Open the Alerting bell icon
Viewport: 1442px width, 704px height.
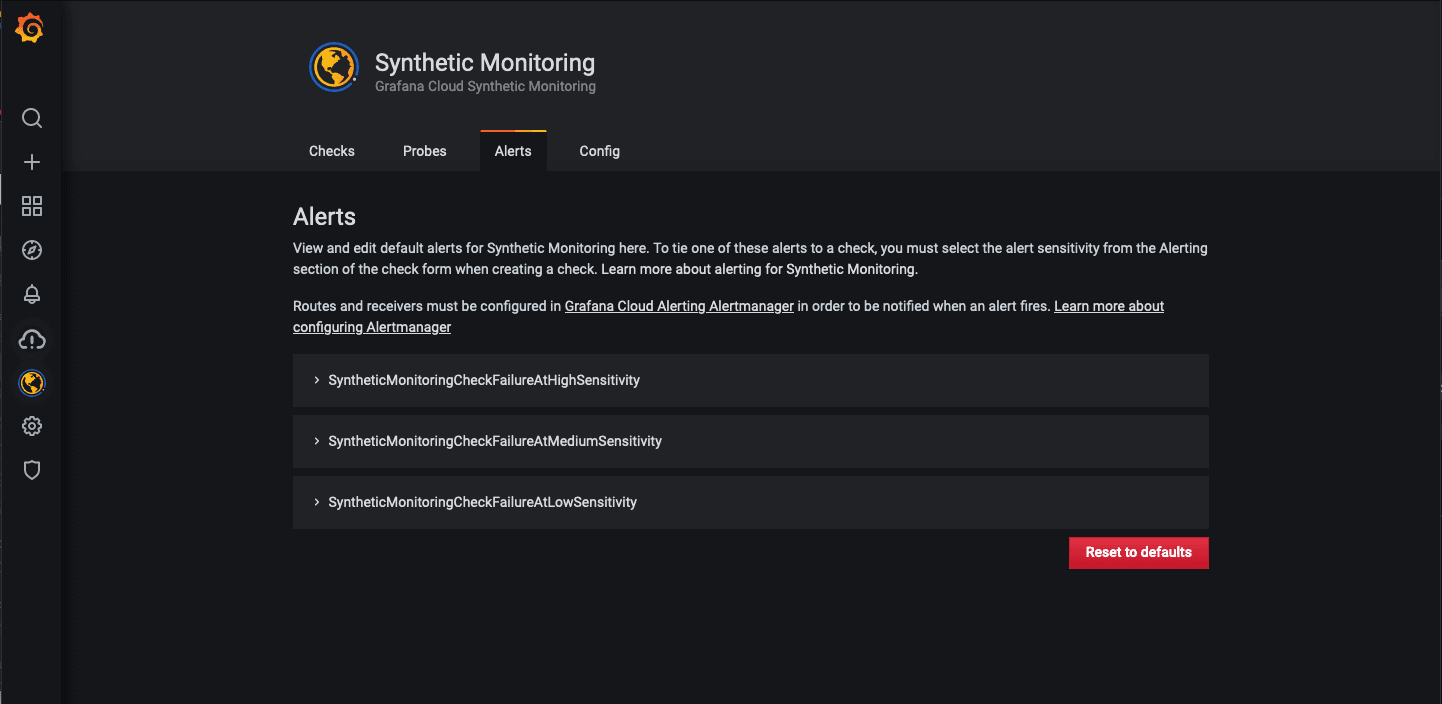[32, 294]
